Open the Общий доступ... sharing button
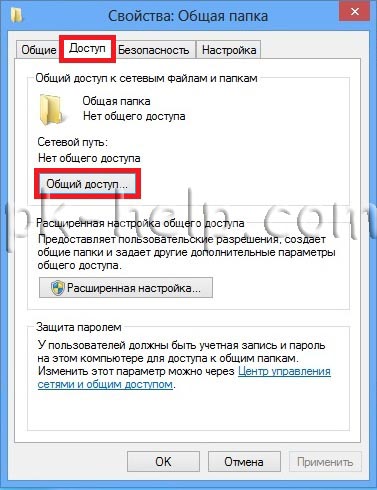This screenshot has width=377, height=490. coord(87,184)
